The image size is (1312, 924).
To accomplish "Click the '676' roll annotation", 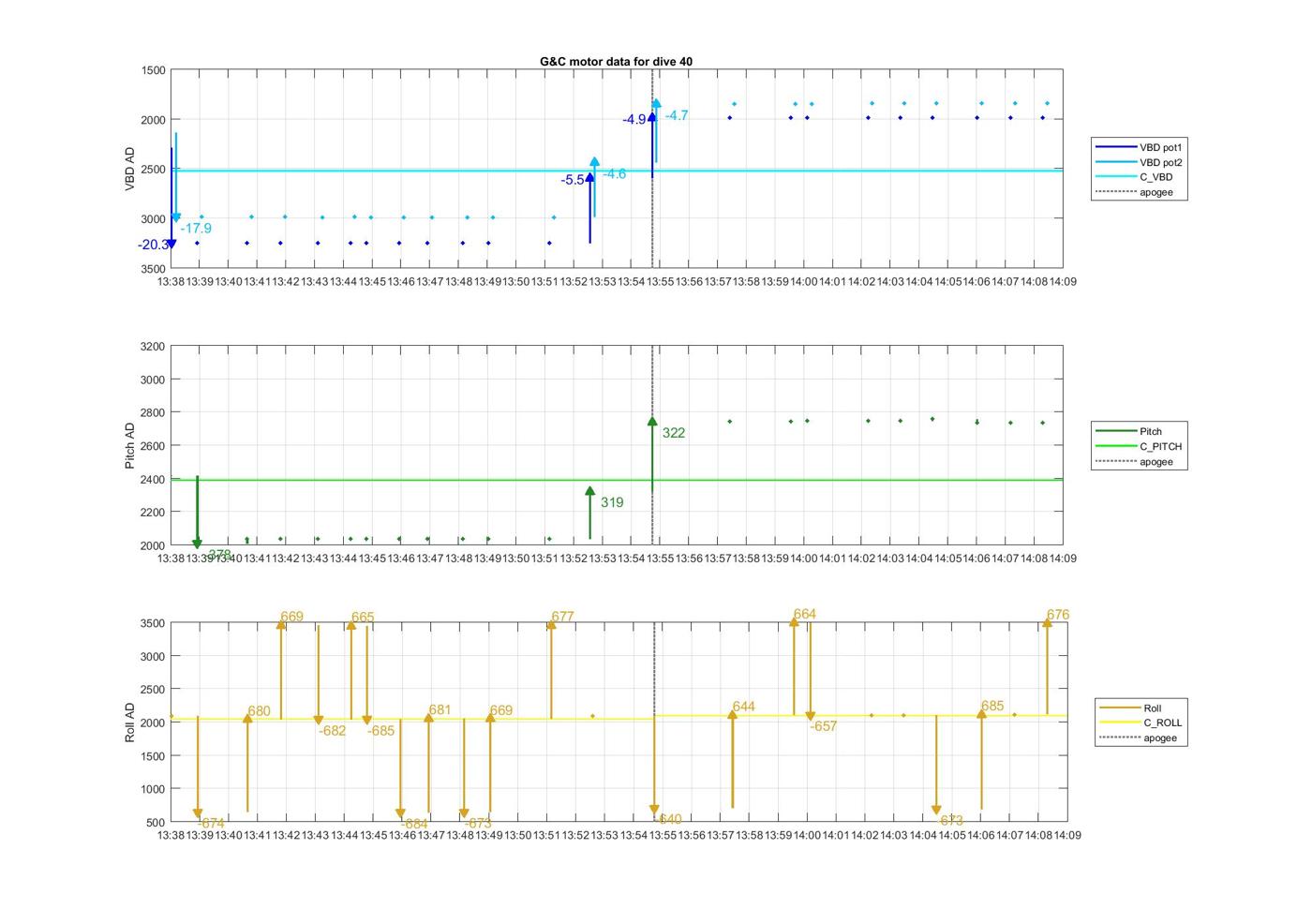I will (1058, 615).
